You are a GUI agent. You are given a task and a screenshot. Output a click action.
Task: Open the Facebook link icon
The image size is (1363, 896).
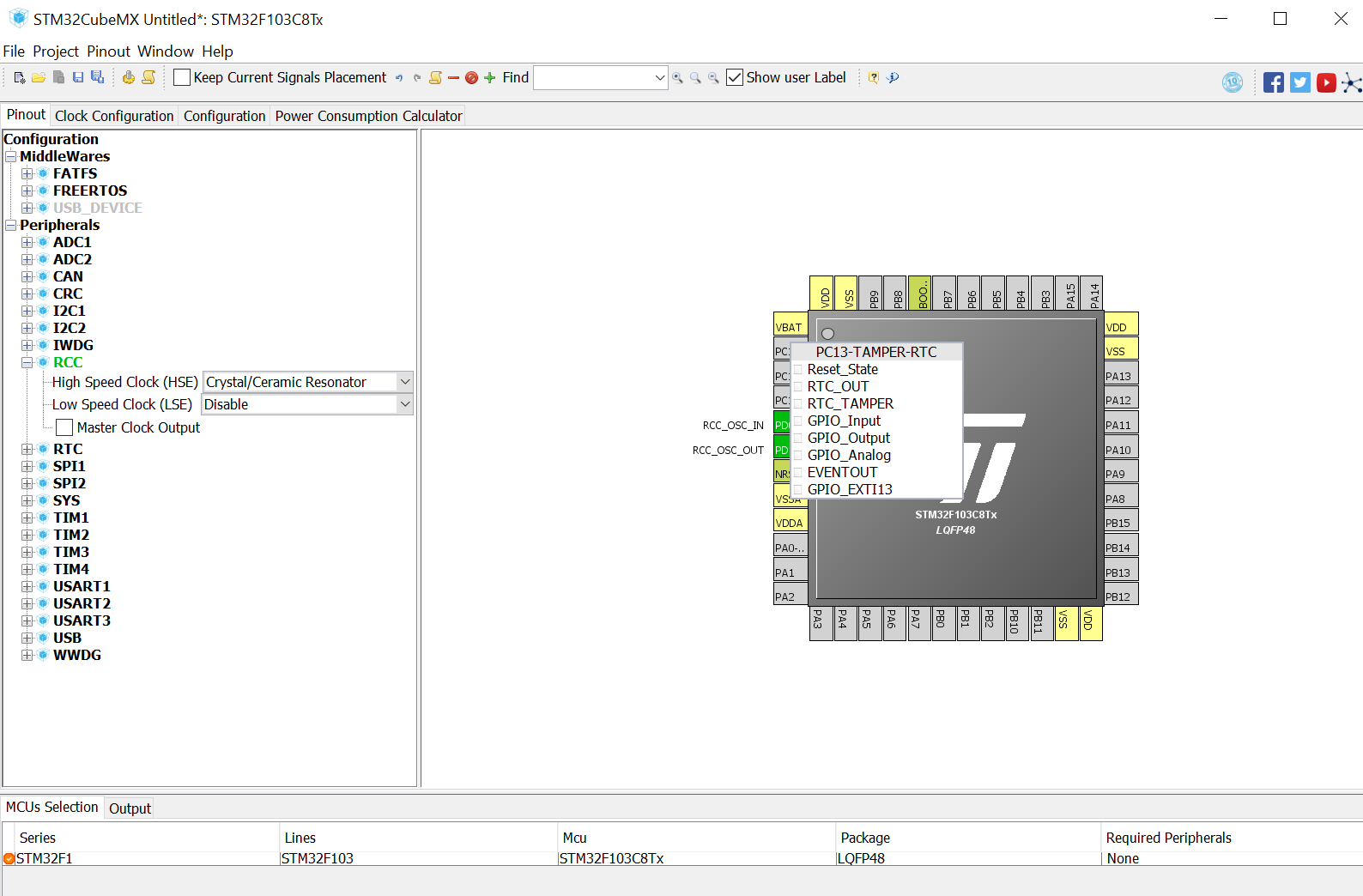1274,82
